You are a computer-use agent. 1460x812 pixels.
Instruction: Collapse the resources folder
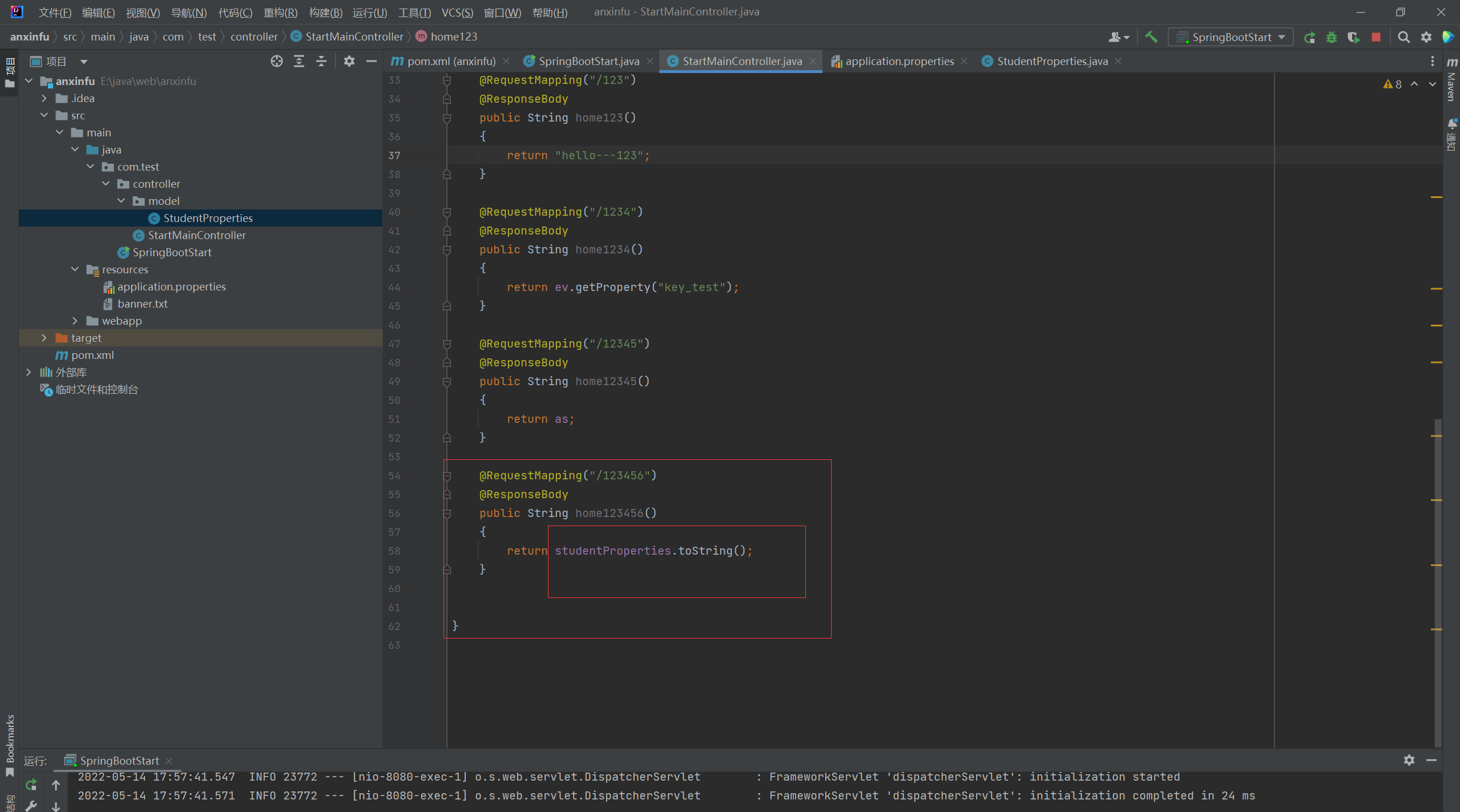(75, 269)
